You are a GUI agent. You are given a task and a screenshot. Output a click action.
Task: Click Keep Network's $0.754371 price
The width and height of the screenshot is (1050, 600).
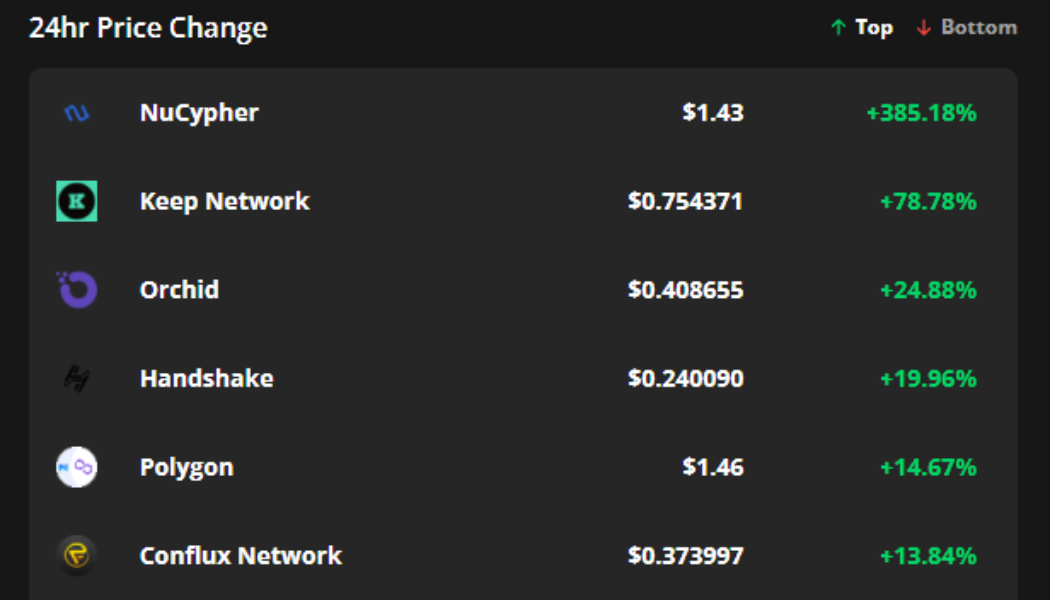tap(685, 201)
